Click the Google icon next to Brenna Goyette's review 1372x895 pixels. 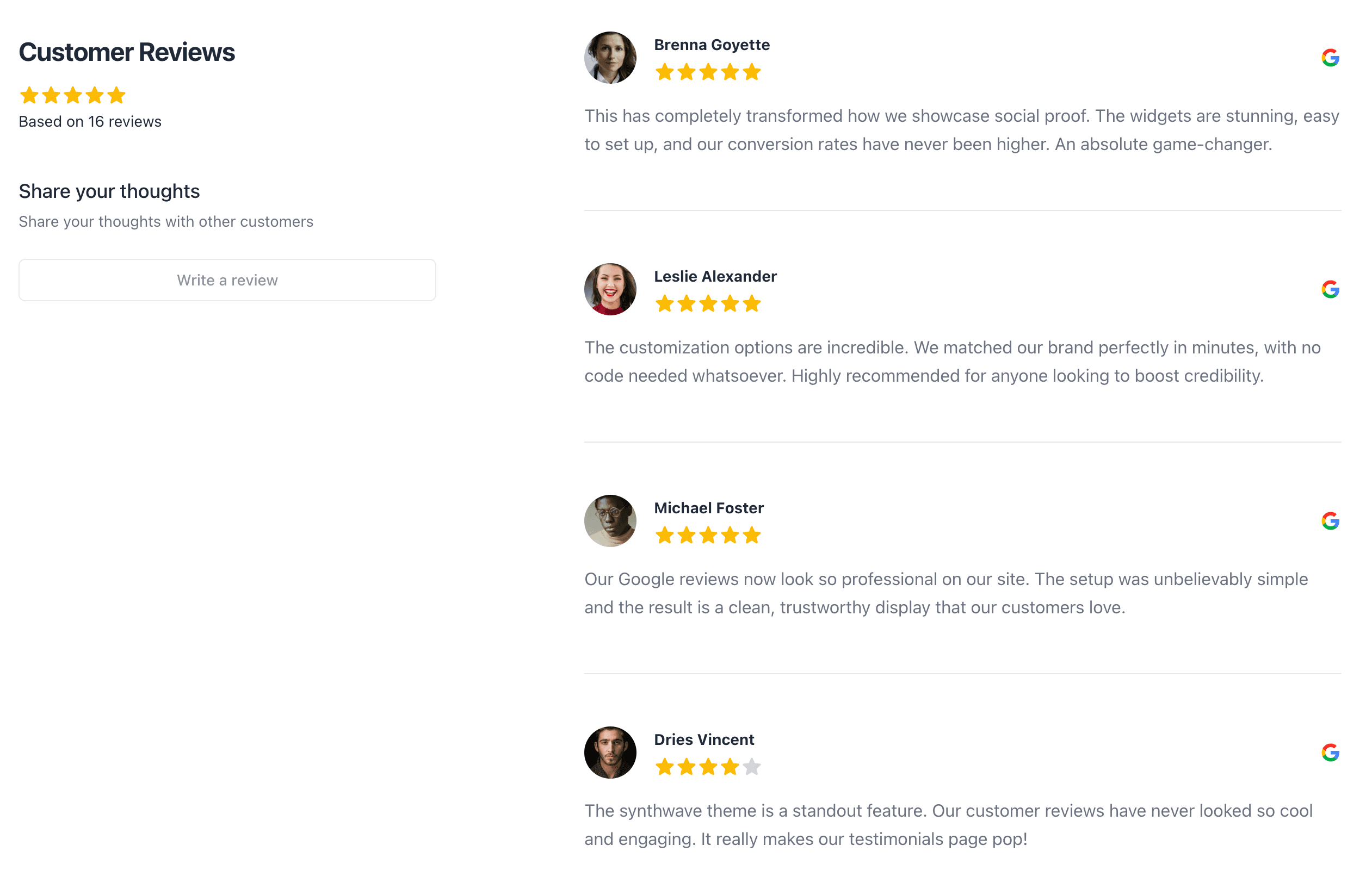(1330, 57)
